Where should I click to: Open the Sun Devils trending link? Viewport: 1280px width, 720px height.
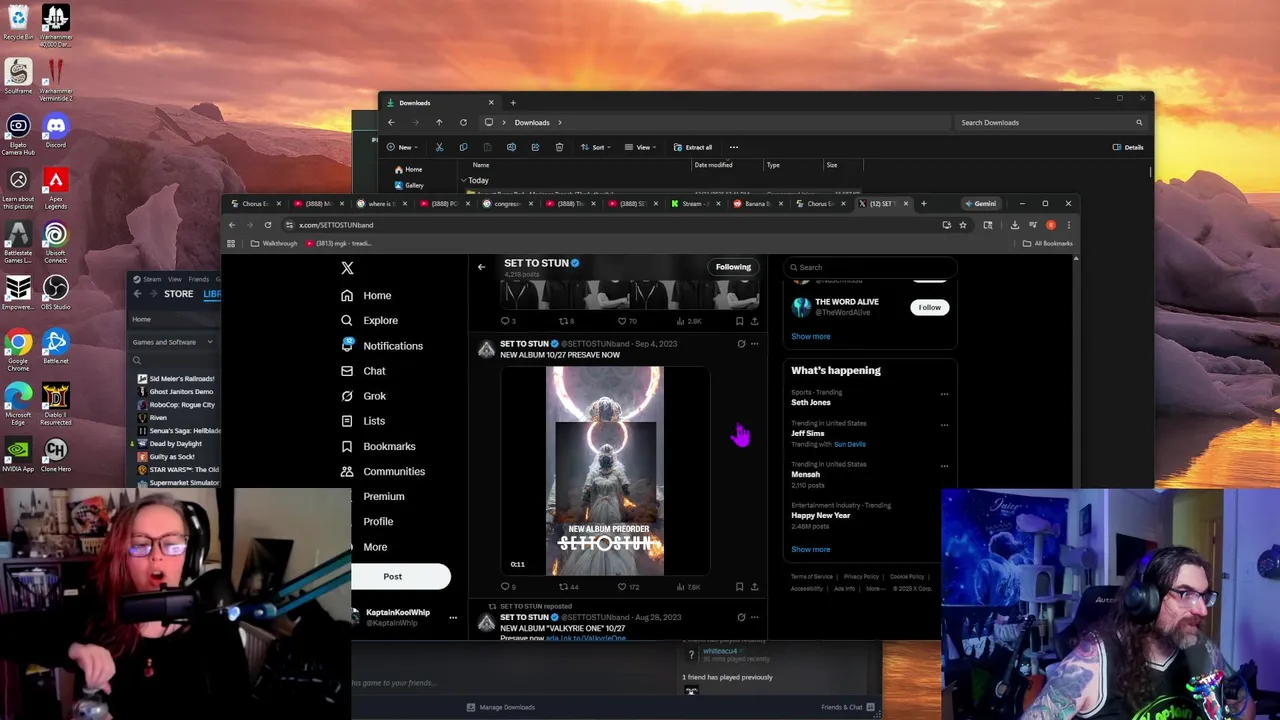(850, 444)
